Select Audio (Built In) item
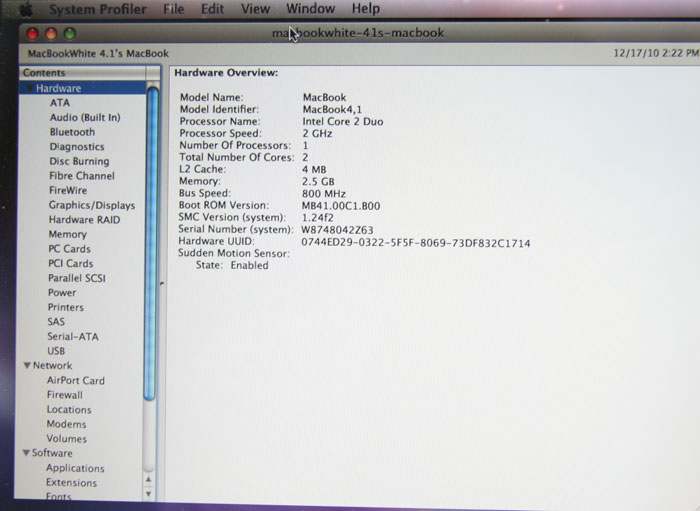The image size is (700, 511). [x=85, y=117]
